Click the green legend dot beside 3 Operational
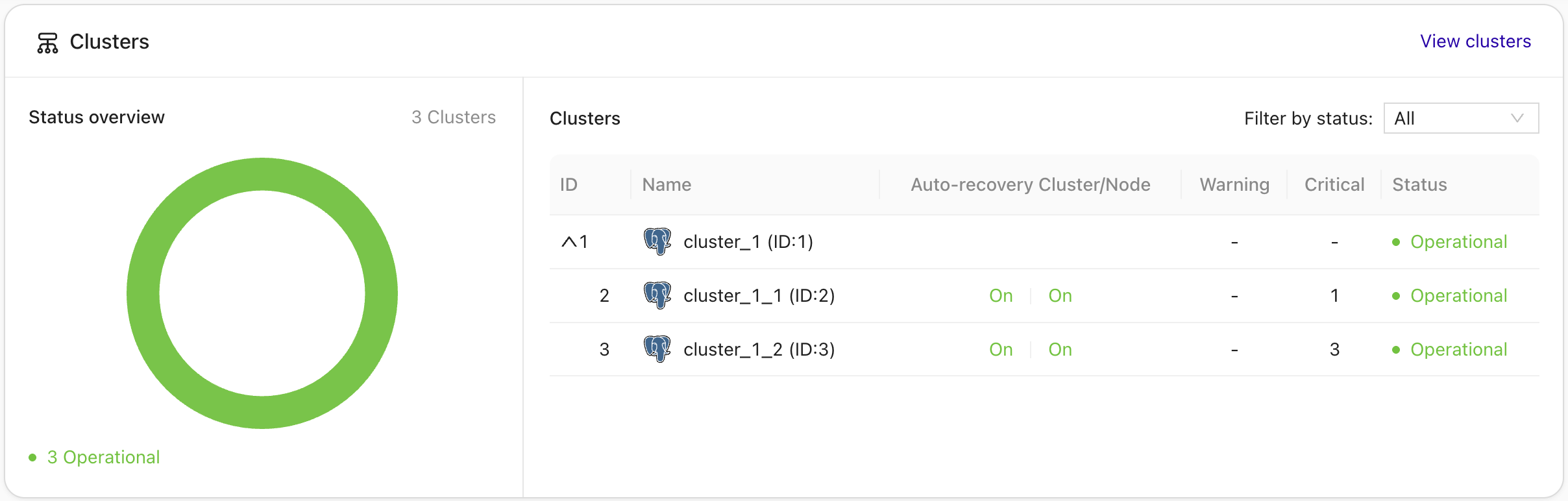1568x501 pixels. (x=32, y=457)
